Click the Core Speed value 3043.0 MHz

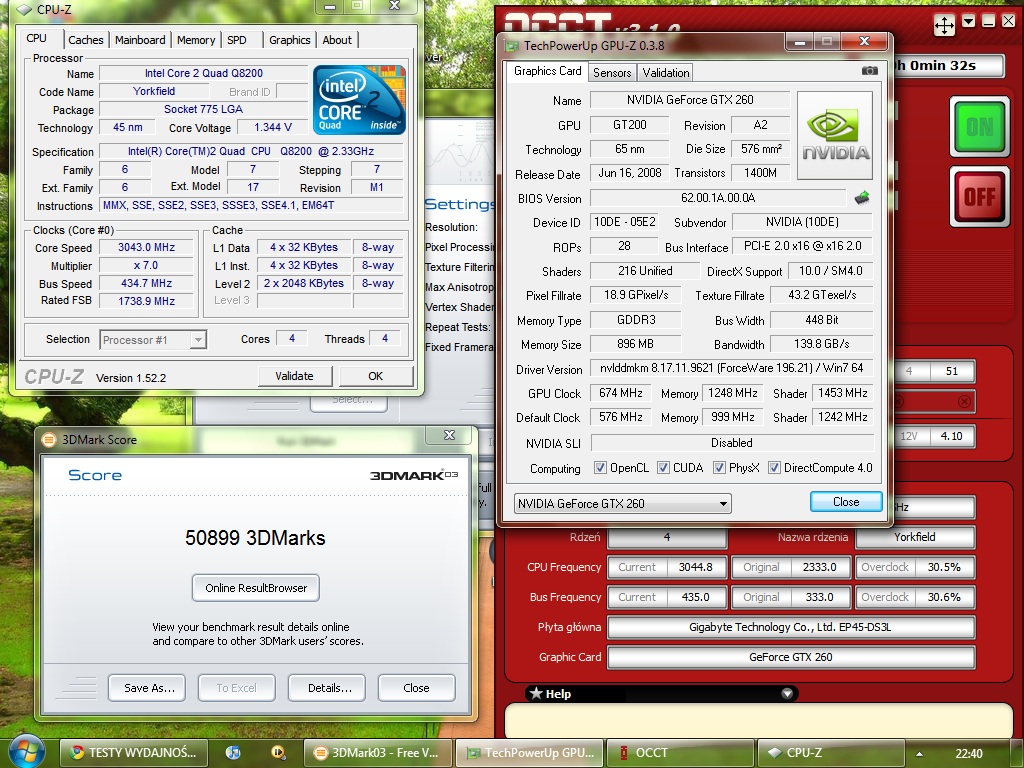pos(146,248)
